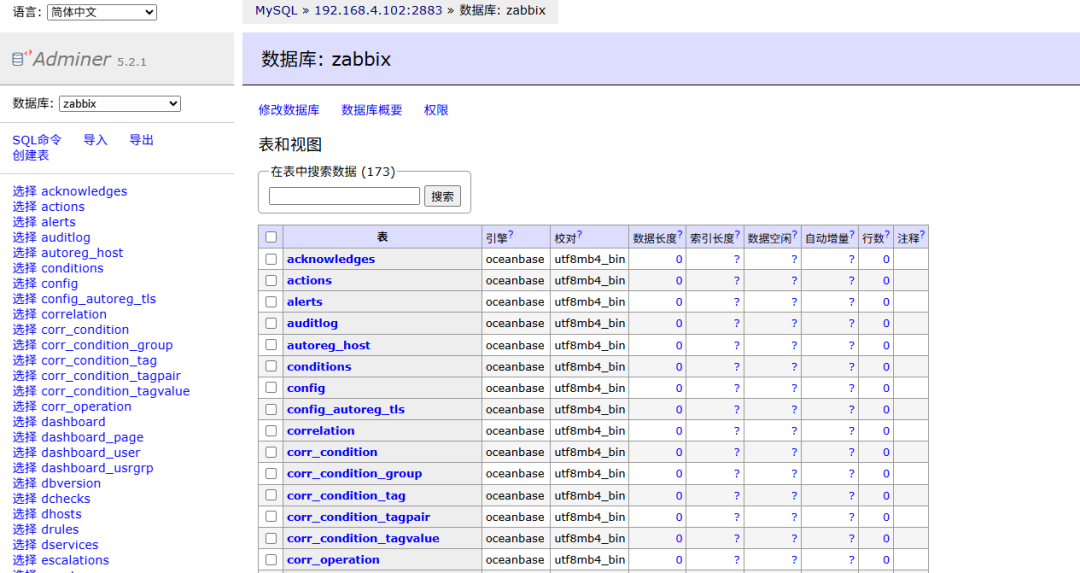Open help mark next to 索引长度 header
The height and width of the screenshot is (573, 1080).
coord(738,234)
